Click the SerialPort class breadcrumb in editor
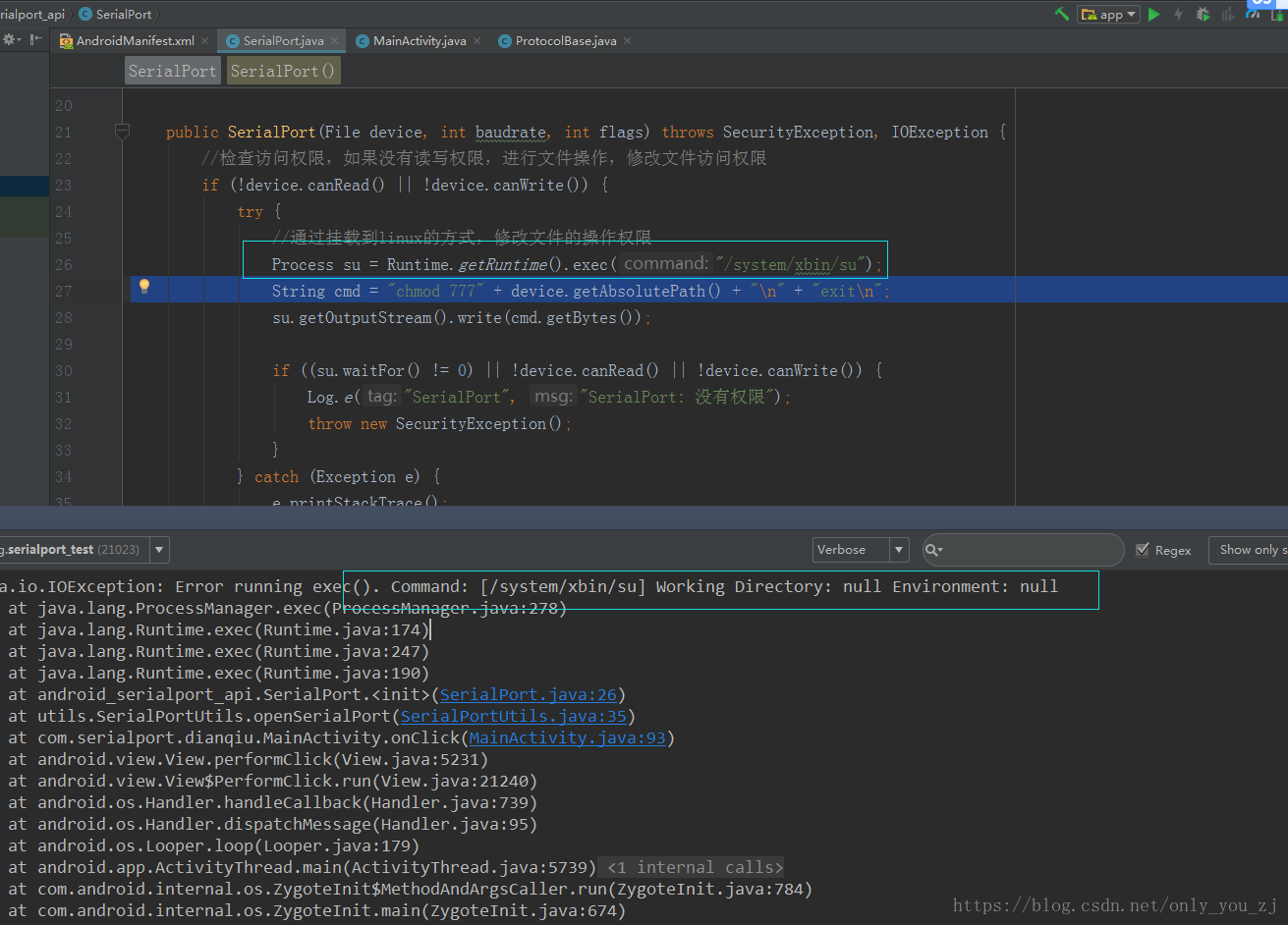Screen dimensions: 1288x925 click(x=173, y=71)
